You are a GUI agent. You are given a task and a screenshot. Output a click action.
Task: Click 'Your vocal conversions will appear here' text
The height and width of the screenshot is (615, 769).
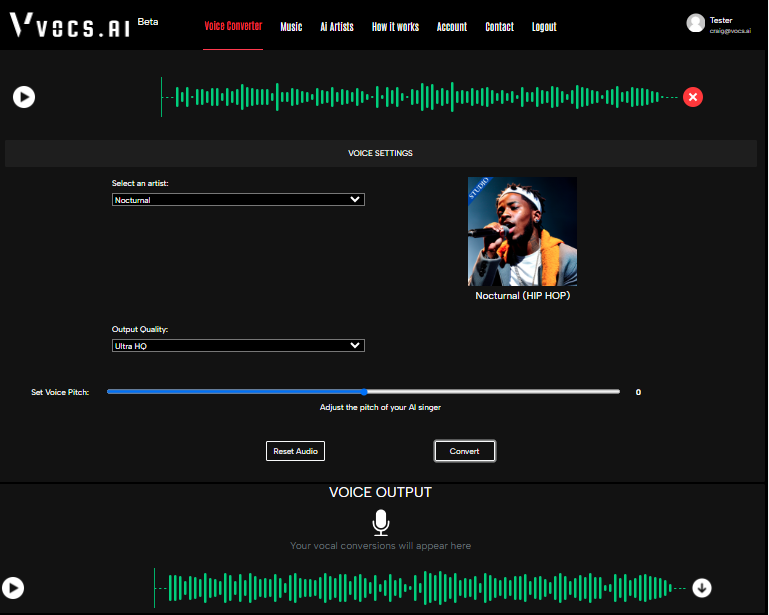381,546
